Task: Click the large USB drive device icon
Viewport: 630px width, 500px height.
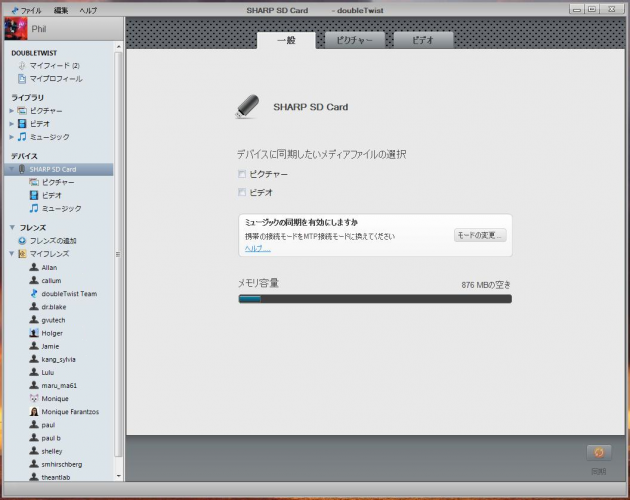Action: [x=247, y=107]
